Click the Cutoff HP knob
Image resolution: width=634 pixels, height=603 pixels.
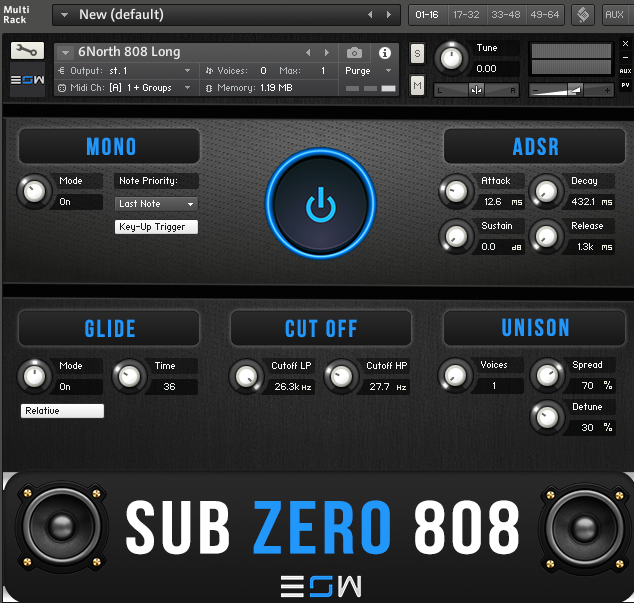pyautogui.click(x=341, y=377)
